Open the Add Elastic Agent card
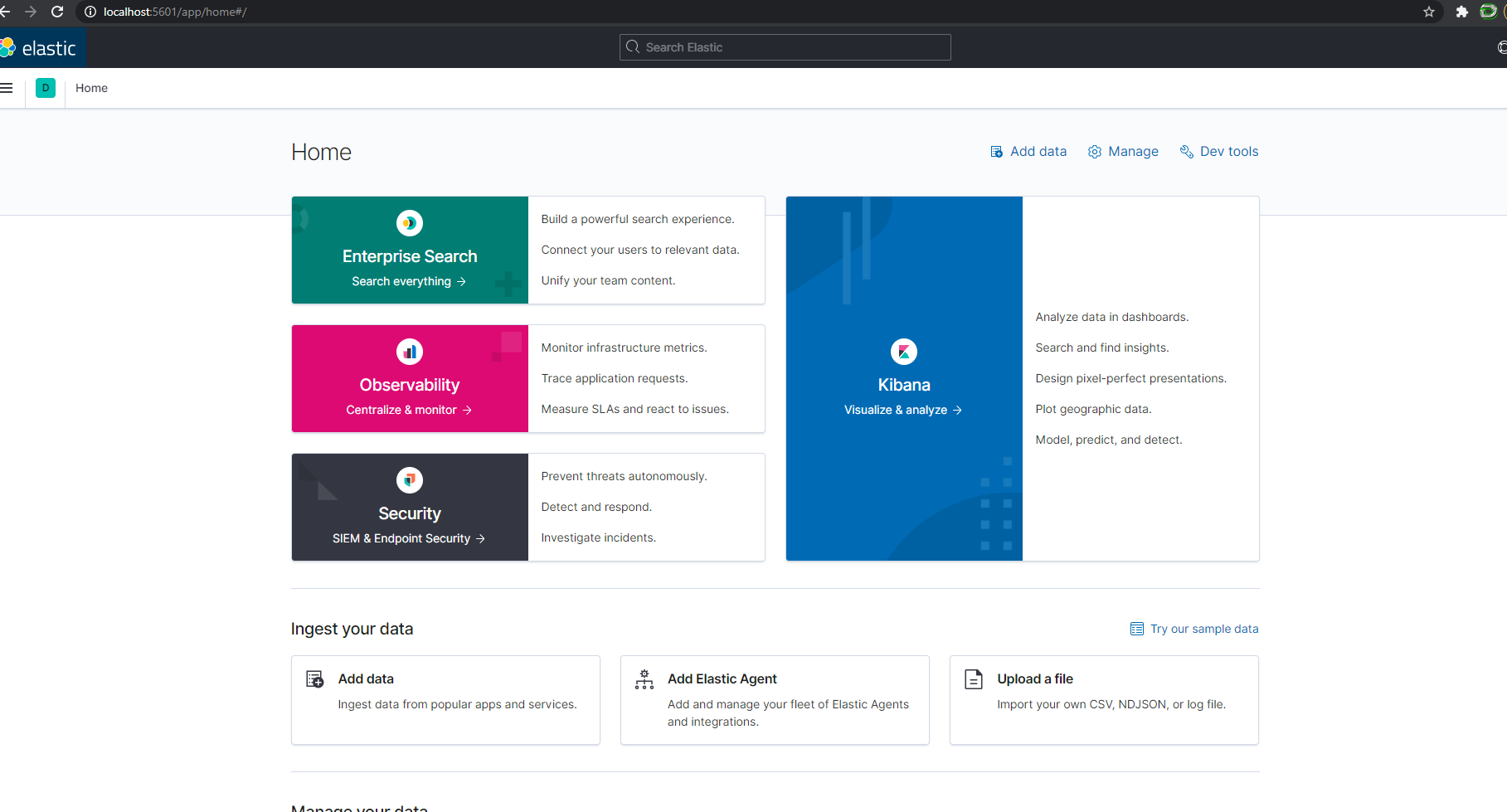Image resolution: width=1507 pixels, height=812 pixels. (775, 700)
